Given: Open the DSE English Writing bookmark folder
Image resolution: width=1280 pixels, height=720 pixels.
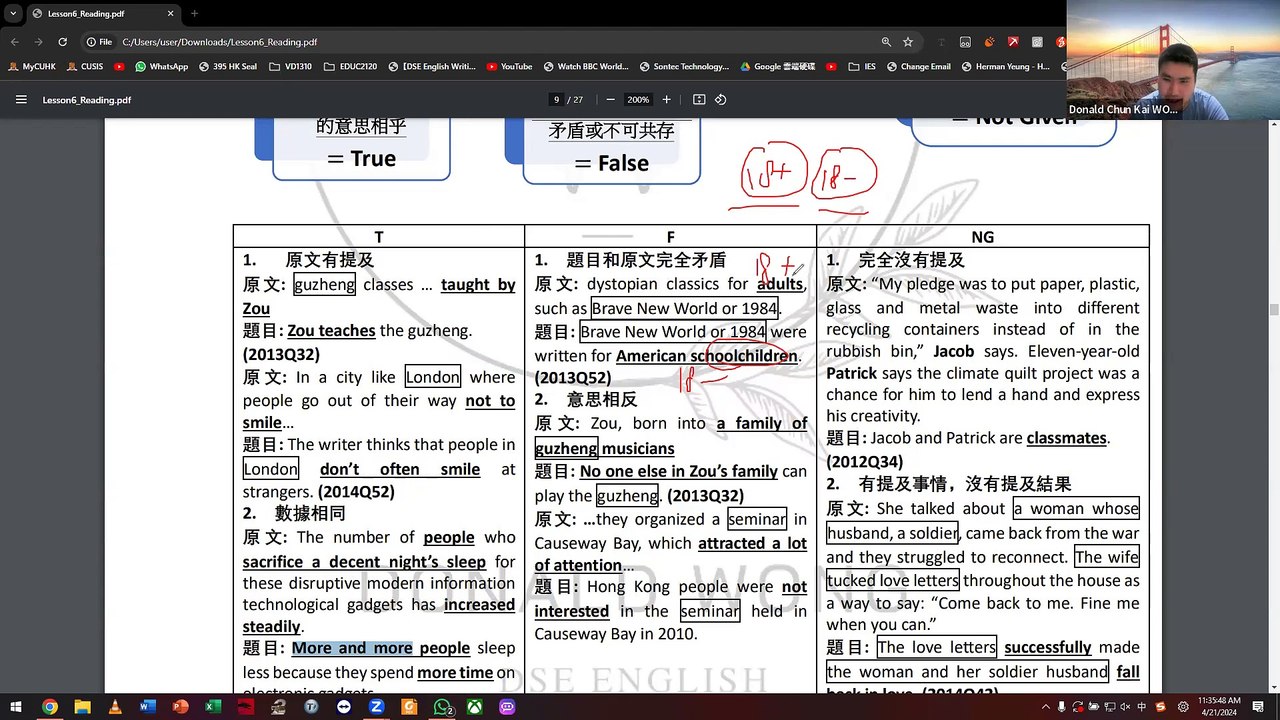Looking at the screenshot, I should pos(431,66).
